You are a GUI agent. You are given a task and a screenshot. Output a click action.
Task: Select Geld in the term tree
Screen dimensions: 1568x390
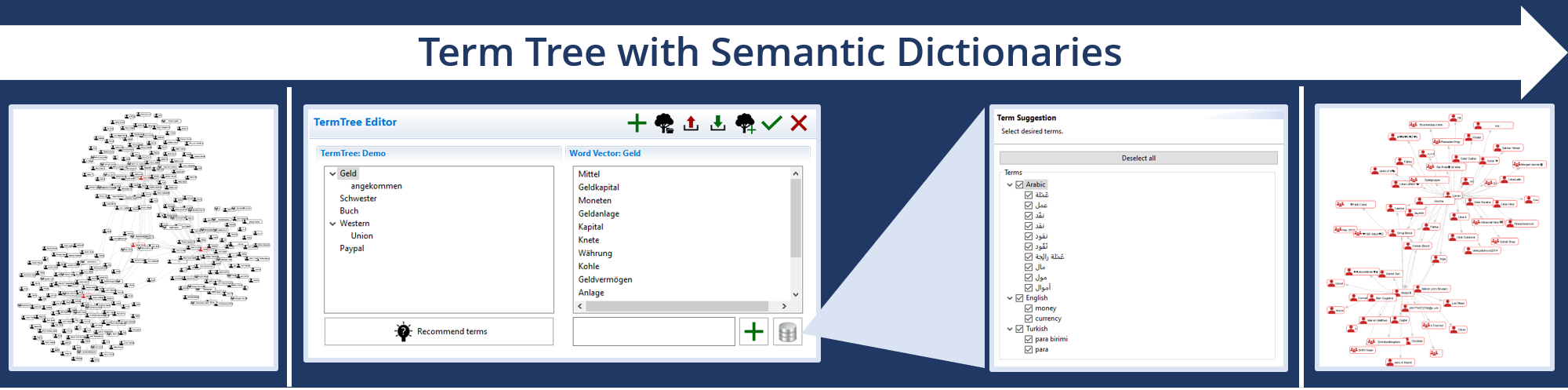(348, 173)
